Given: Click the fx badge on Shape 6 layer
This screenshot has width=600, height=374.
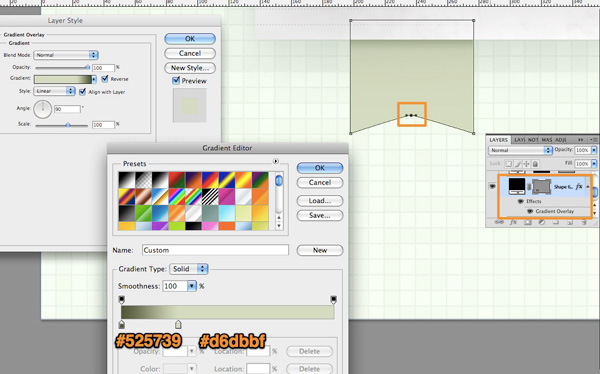Looking at the screenshot, I should coord(579,186).
